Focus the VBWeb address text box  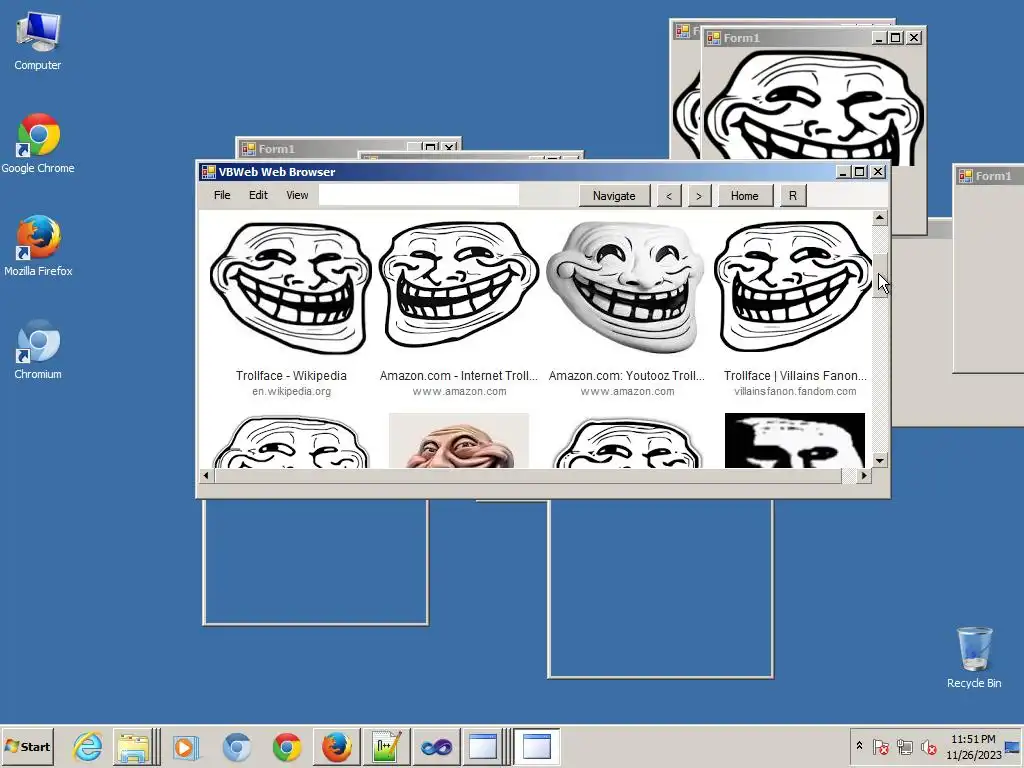[x=419, y=195]
